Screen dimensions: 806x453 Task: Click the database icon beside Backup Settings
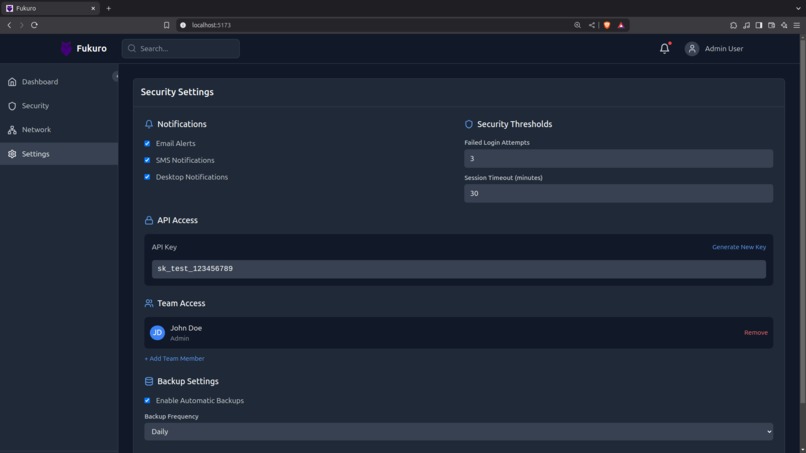149,381
